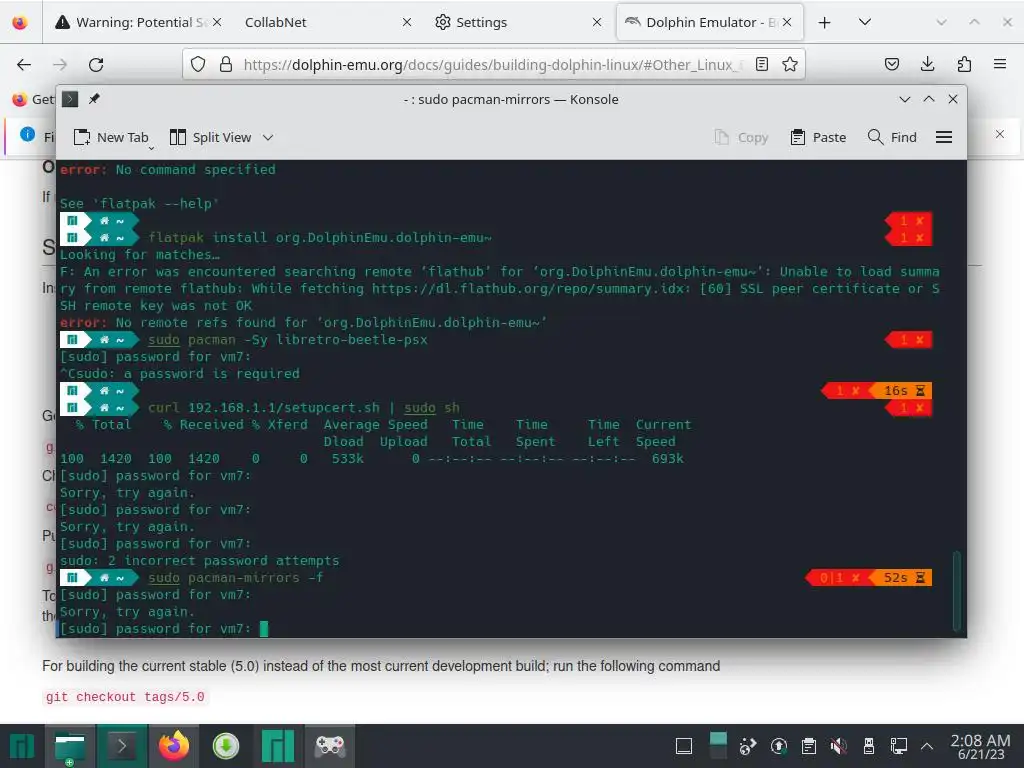
Task: Toggle reader view in address bar
Action: [761, 64]
